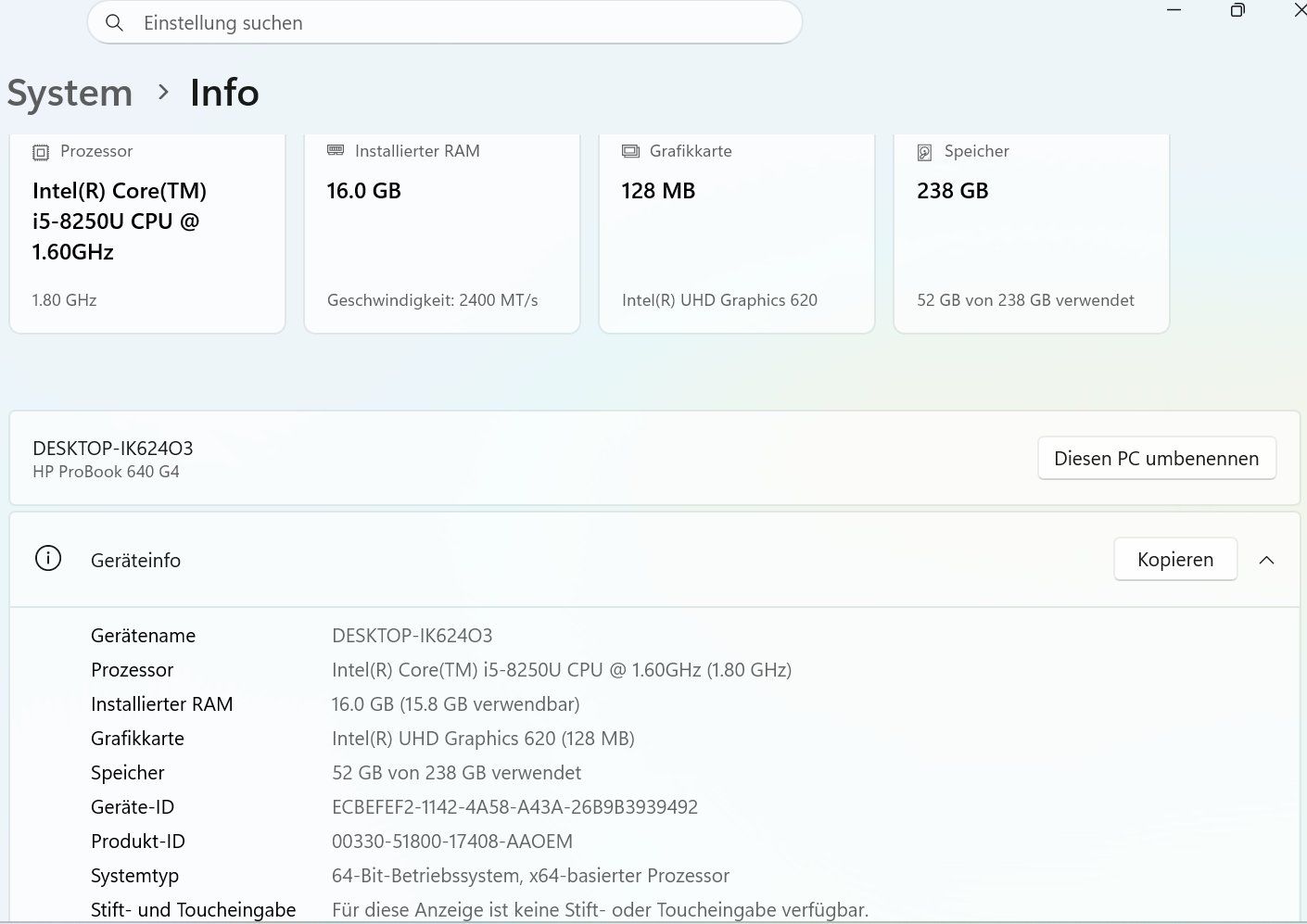
Task: Select Gerätename value DESKTOP-IK624O3 in Geräteinfo
Action: (412, 636)
